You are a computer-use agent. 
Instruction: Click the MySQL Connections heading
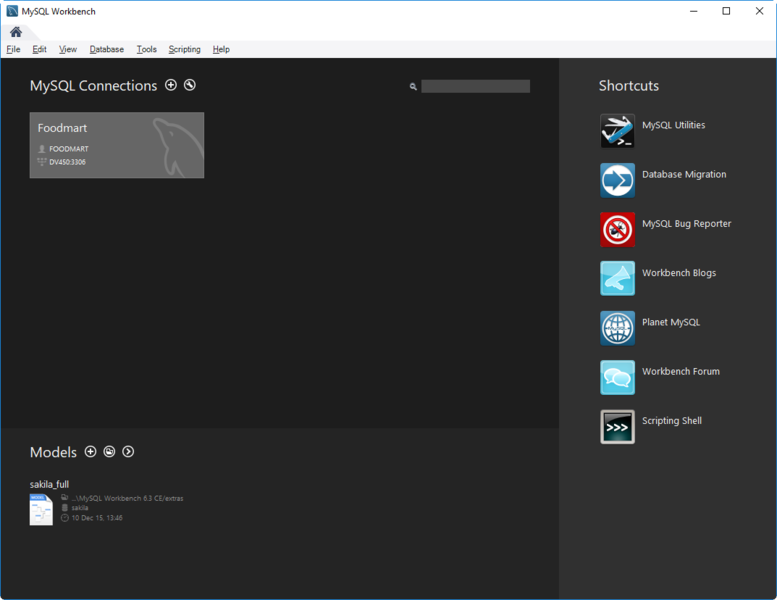point(93,86)
